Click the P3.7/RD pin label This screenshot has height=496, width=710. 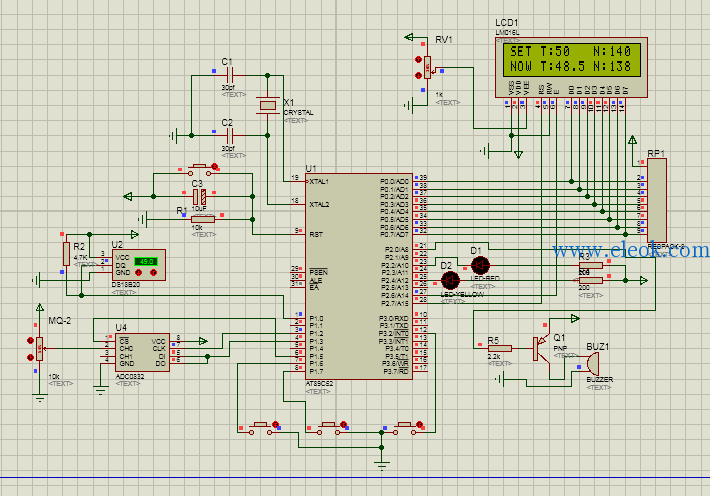pyautogui.click(x=396, y=371)
